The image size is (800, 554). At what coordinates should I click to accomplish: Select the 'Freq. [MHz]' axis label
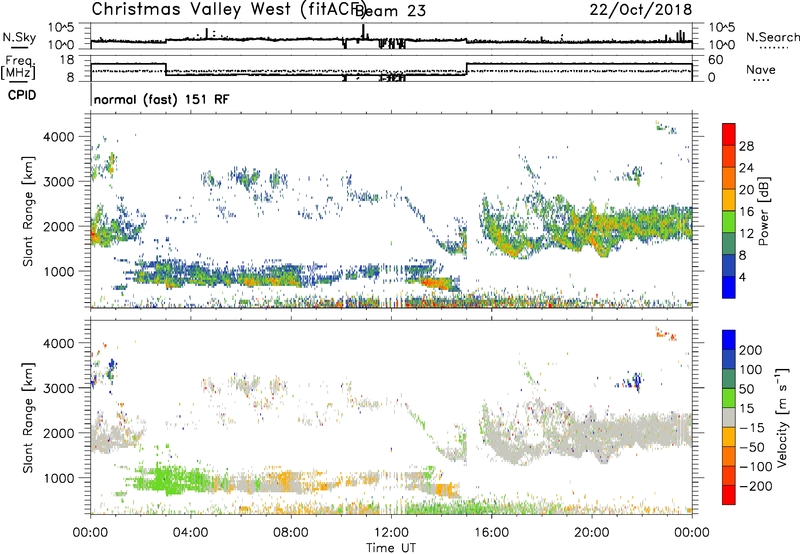(x=18, y=68)
